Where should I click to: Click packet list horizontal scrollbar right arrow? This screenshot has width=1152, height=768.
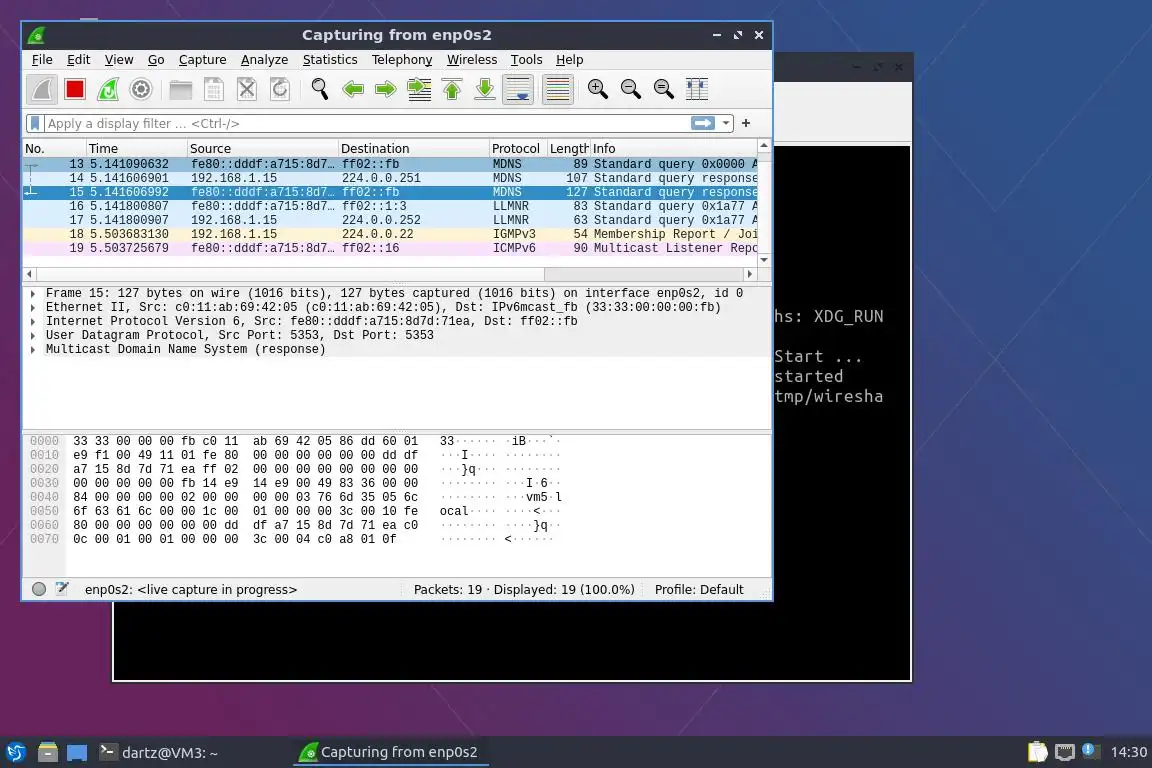click(749, 274)
